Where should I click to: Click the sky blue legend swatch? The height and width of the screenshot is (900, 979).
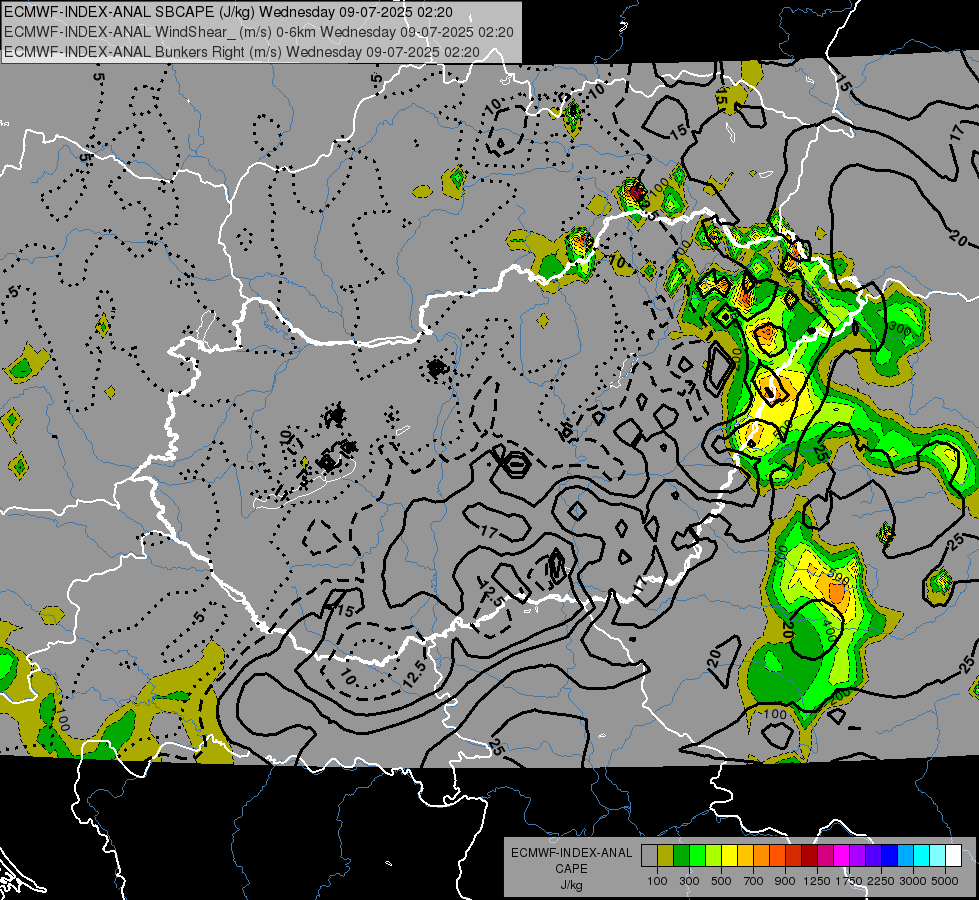point(905,856)
